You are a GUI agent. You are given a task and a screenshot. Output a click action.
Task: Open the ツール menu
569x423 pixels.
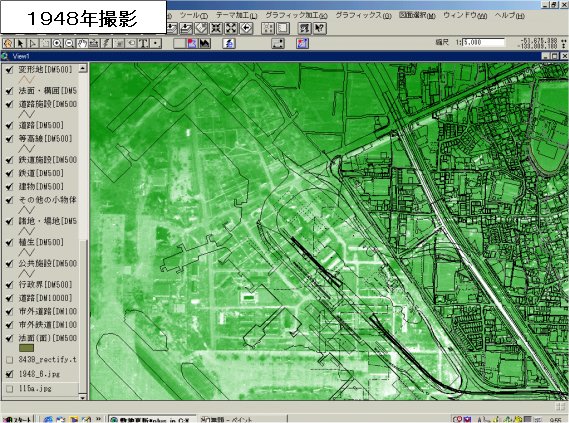[193, 16]
